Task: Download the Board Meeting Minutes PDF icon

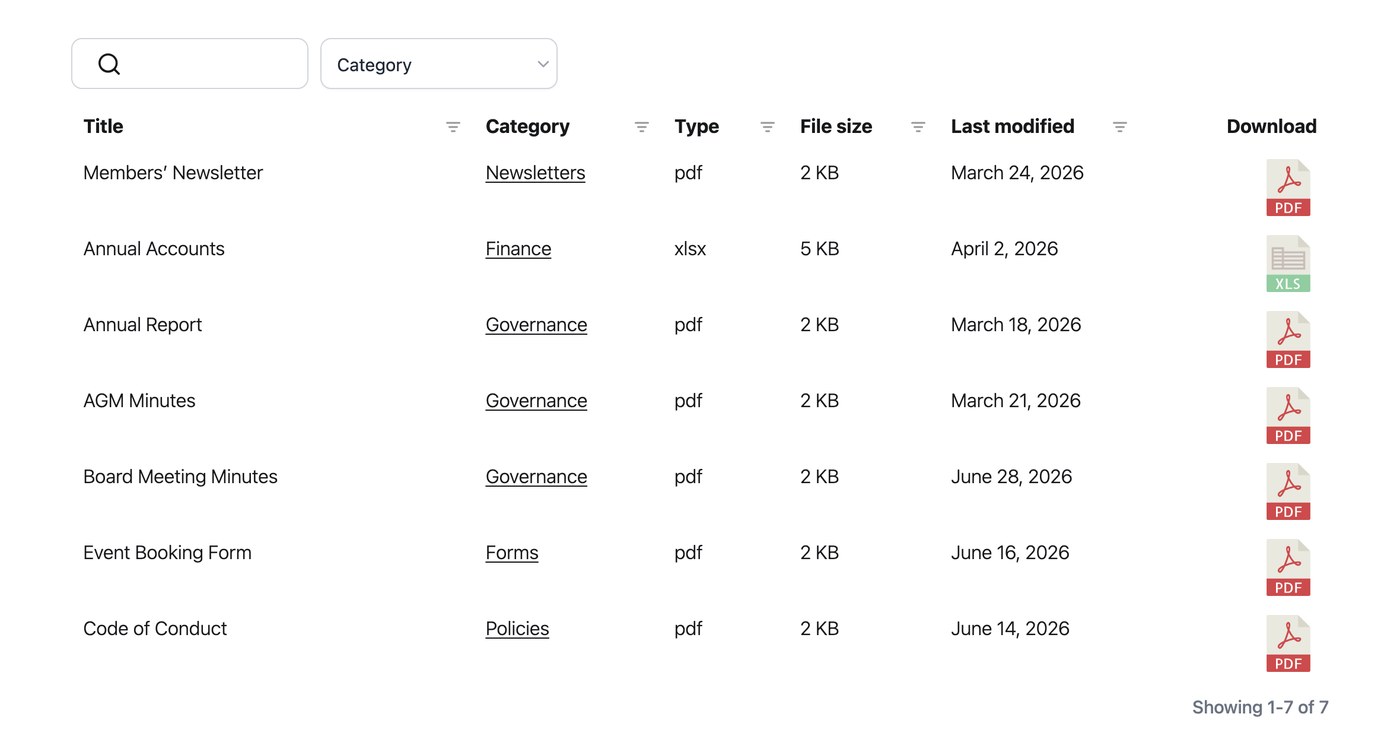Action: tap(1288, 492)
